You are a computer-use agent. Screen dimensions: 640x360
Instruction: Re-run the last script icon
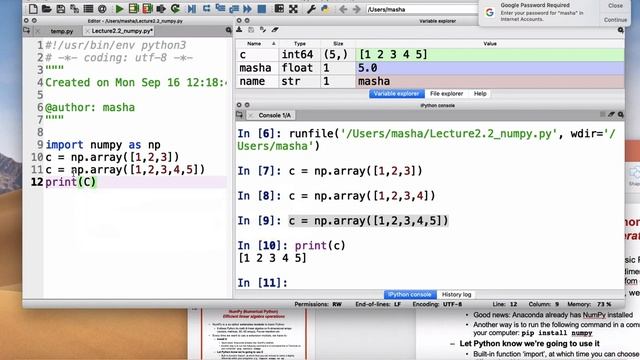coord(175,9)
